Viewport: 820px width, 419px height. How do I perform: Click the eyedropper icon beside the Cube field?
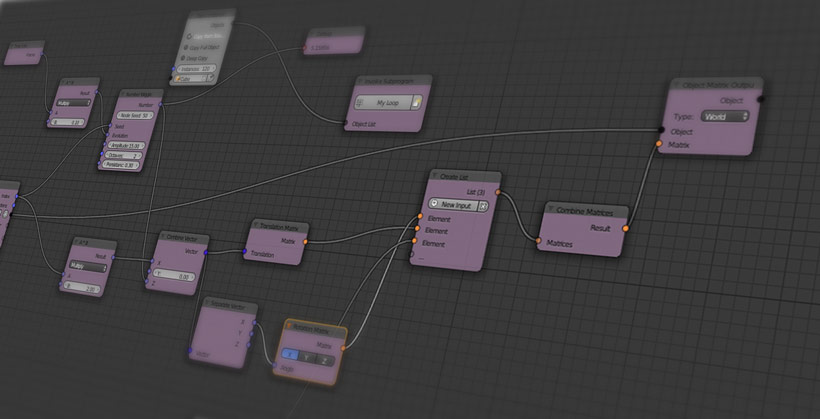[x=210, y=78]
